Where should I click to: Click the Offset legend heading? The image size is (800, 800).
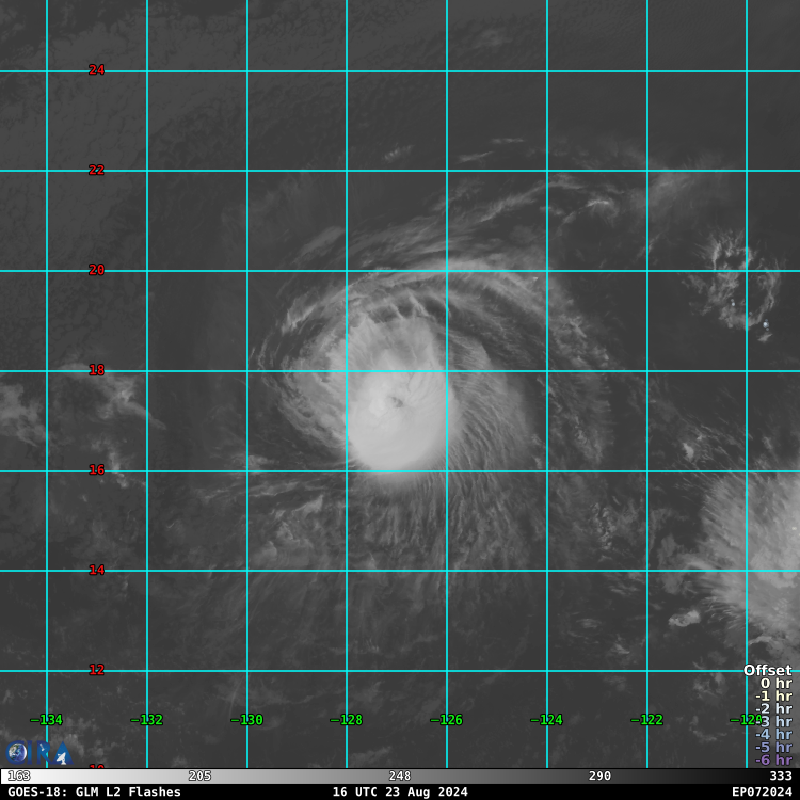[x=767, y=671]
